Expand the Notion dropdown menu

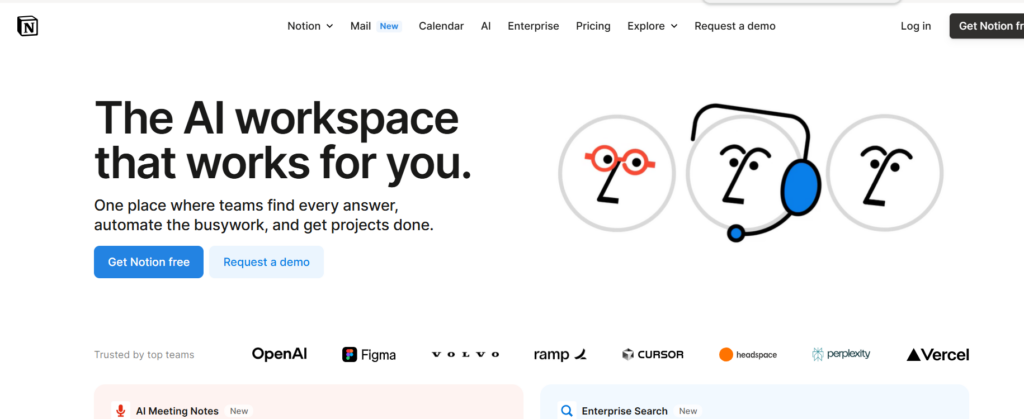tap(310, 26)
